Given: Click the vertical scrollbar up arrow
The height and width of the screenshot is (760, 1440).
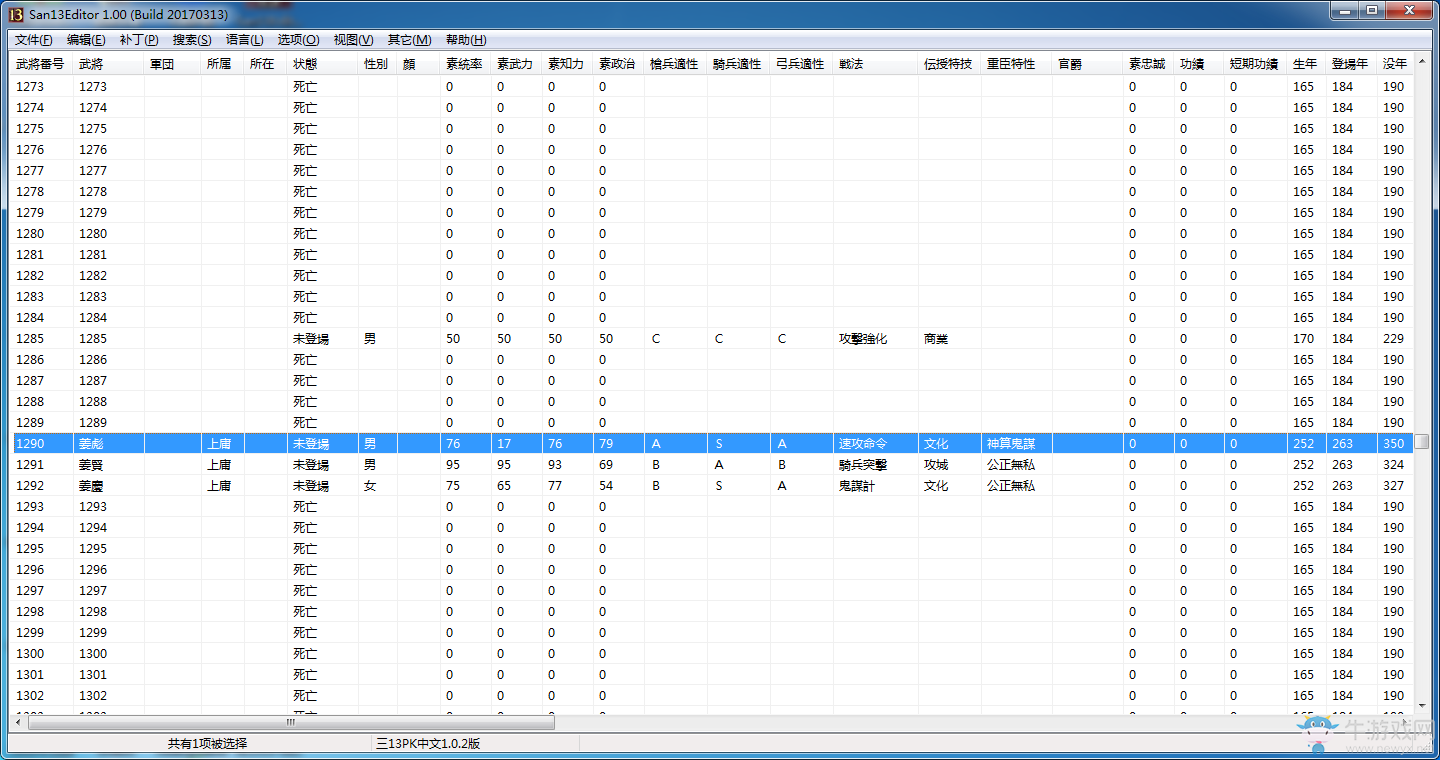Looking at the screenshot, I should pyautogui.click(x=1421, y=63).
